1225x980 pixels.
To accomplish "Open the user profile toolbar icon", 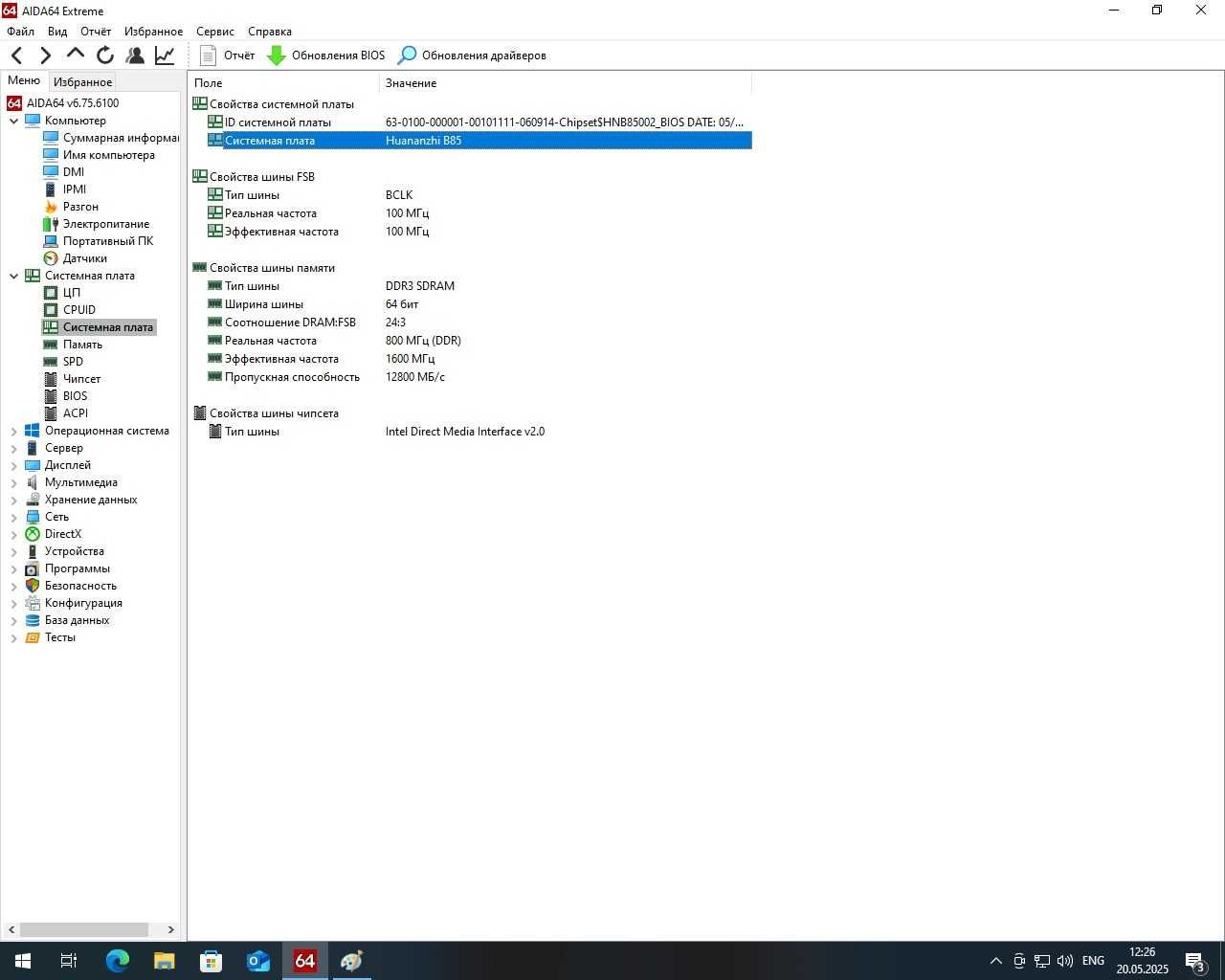I will [x=135, y=56].
